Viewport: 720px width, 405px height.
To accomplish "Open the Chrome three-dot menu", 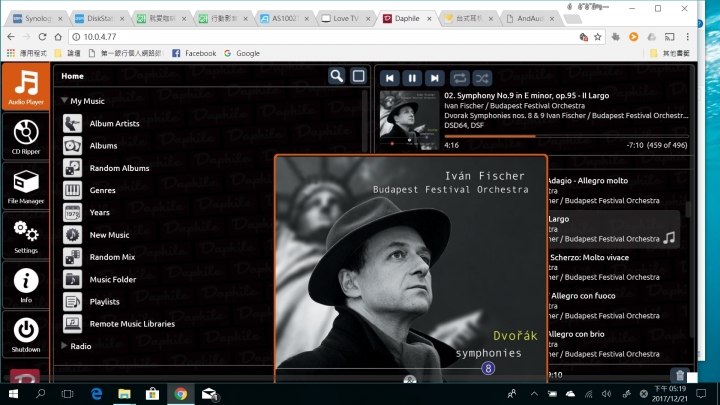I will click(x=687, y=37).
